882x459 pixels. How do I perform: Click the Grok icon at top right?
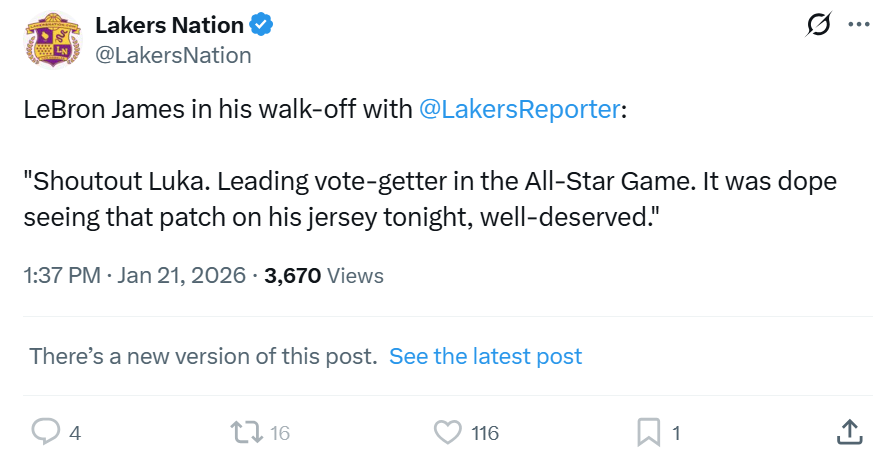point(818,26)
